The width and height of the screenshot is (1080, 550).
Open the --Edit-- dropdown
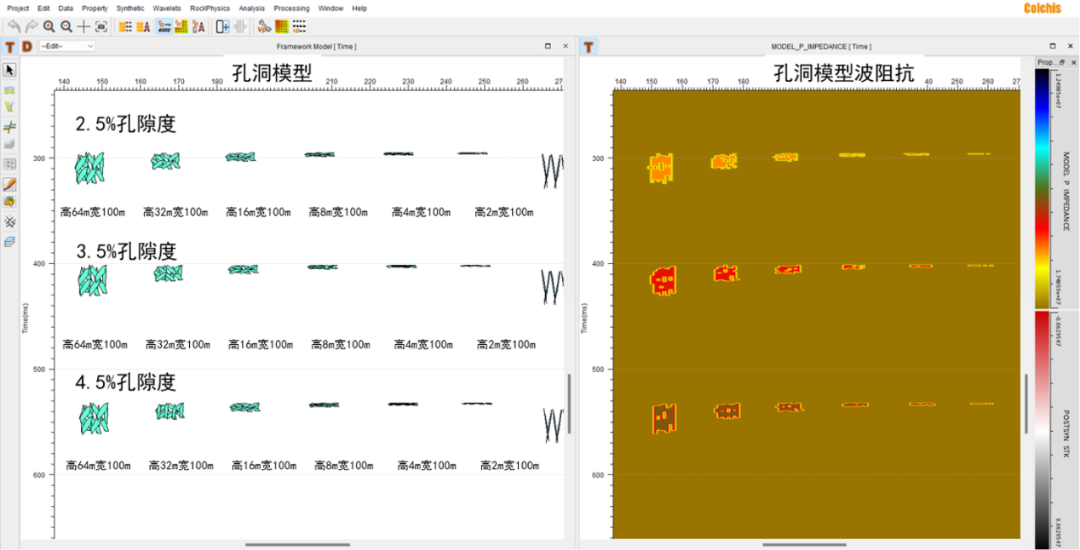pyautogui.click(x=67, y=47)
